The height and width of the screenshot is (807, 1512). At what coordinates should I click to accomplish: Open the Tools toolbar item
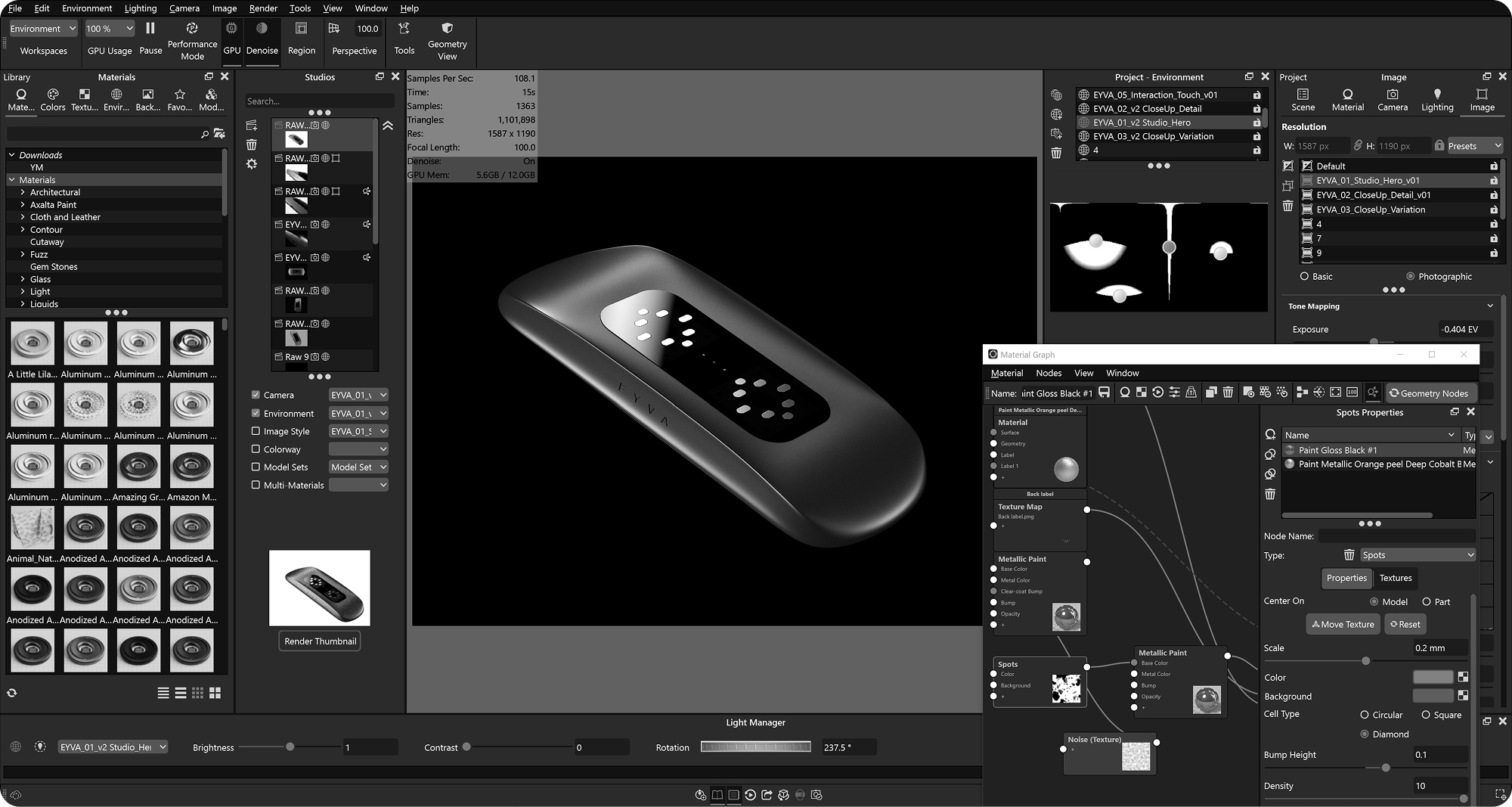click(404, 38)
